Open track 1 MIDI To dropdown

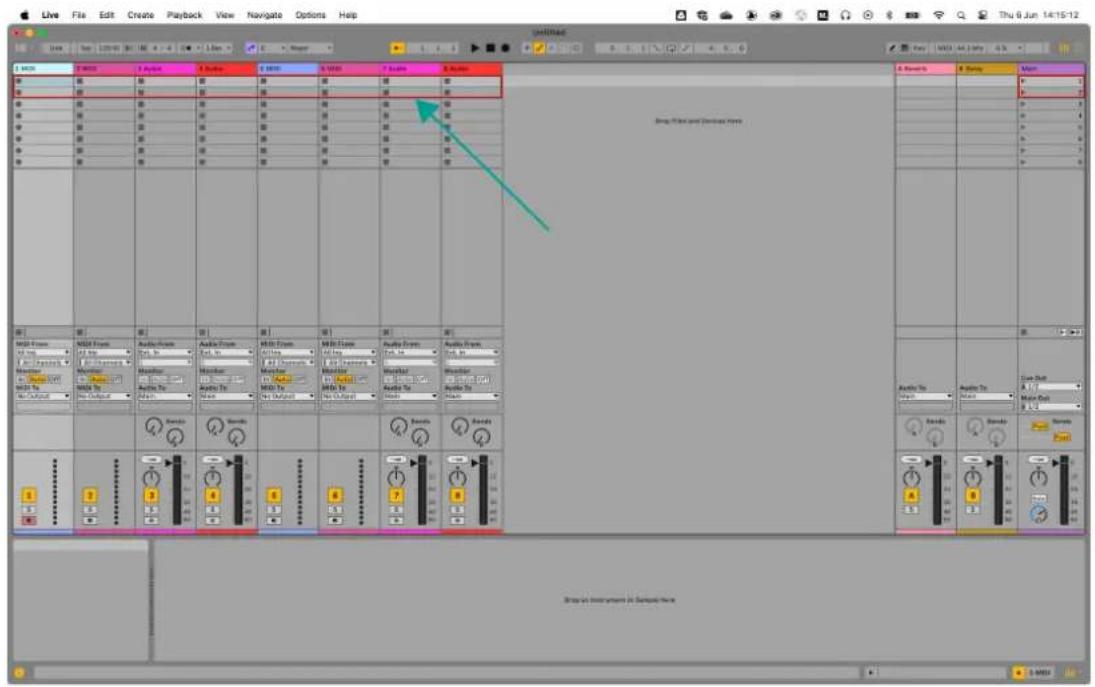pyautogui.click(x=43, y=397)
